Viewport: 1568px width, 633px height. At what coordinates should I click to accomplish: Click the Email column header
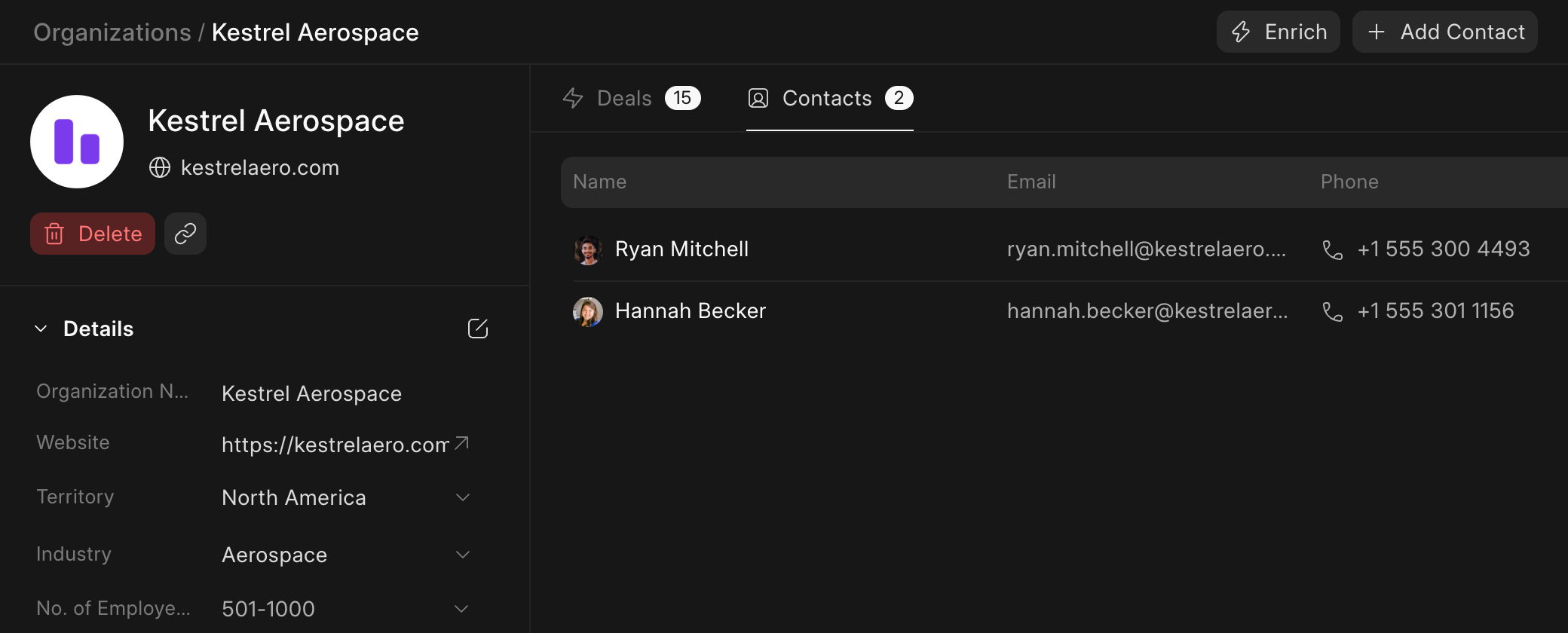pyautogui.click(x=1031, y=182)
